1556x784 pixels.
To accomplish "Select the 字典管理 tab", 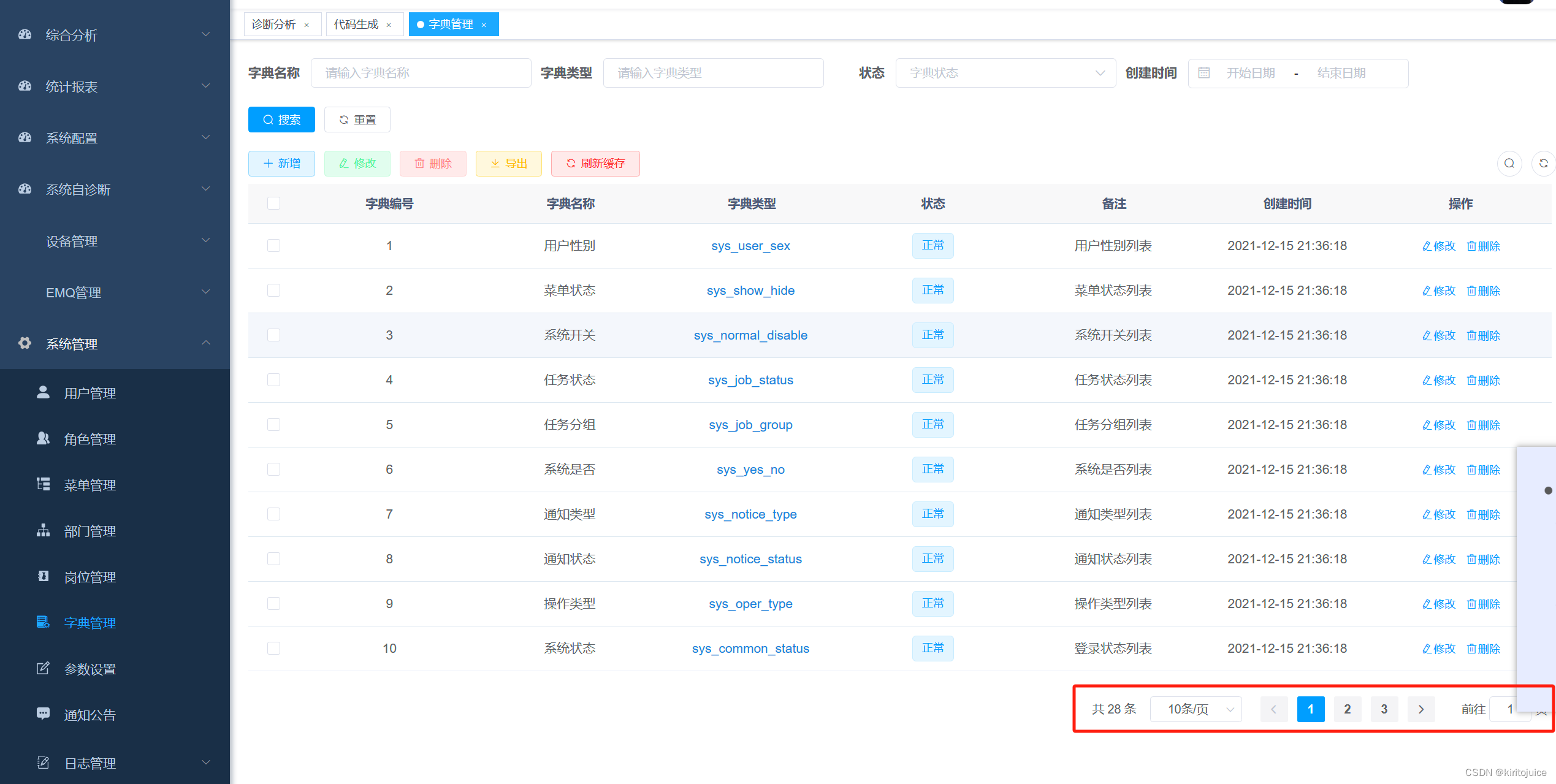I will 453,25.
